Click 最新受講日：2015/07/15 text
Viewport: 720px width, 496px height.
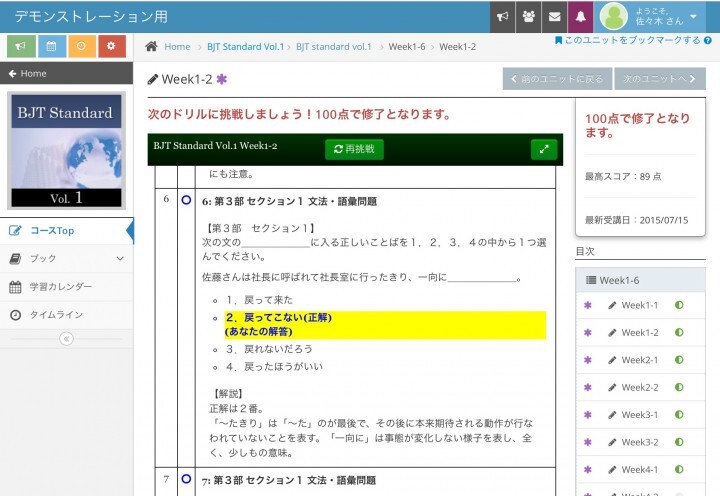(636, 220)
